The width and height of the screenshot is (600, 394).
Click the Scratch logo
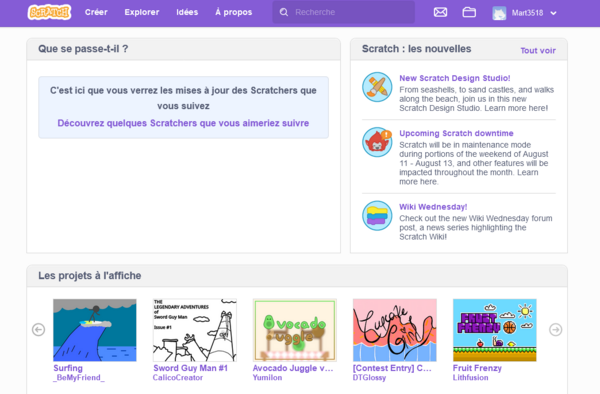tap(49, 12)
